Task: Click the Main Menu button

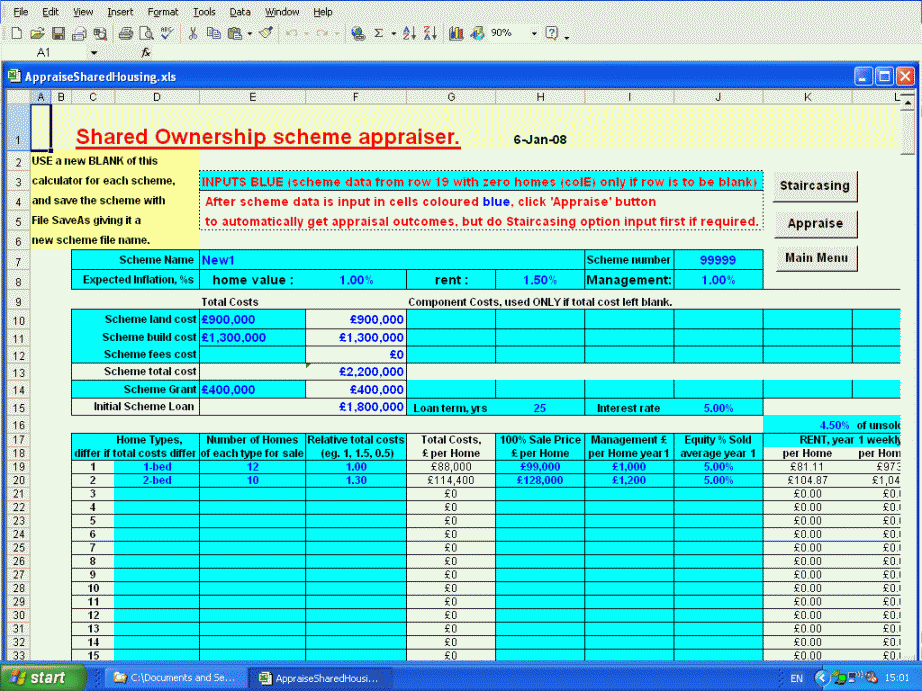Action: [x=816, y=258]
